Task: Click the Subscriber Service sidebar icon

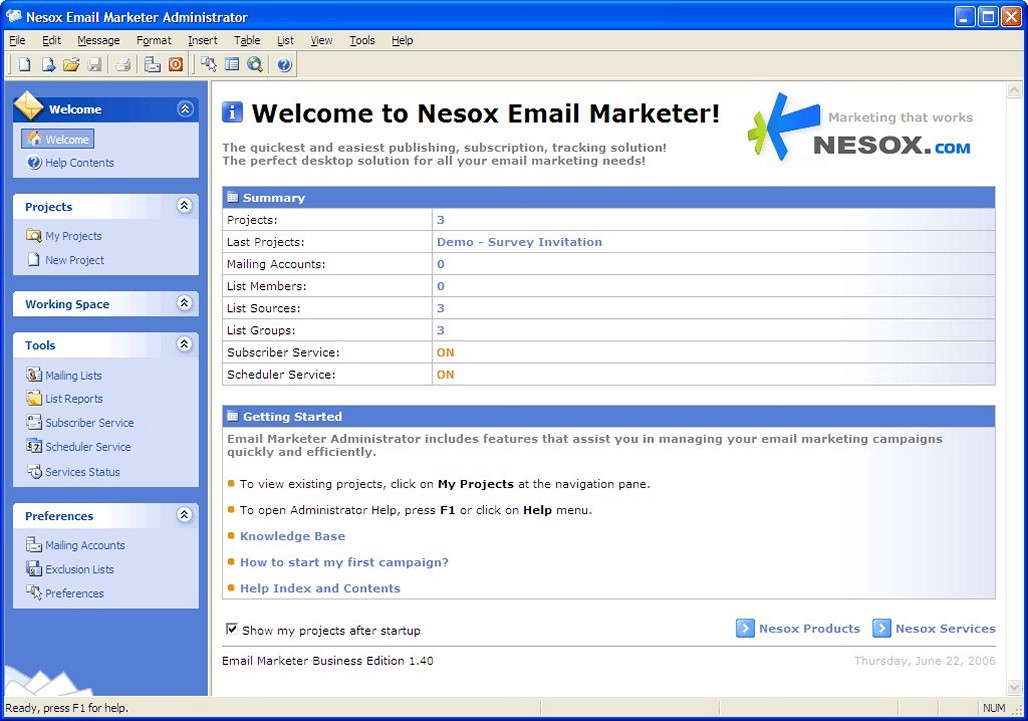Action: point(34,422)
